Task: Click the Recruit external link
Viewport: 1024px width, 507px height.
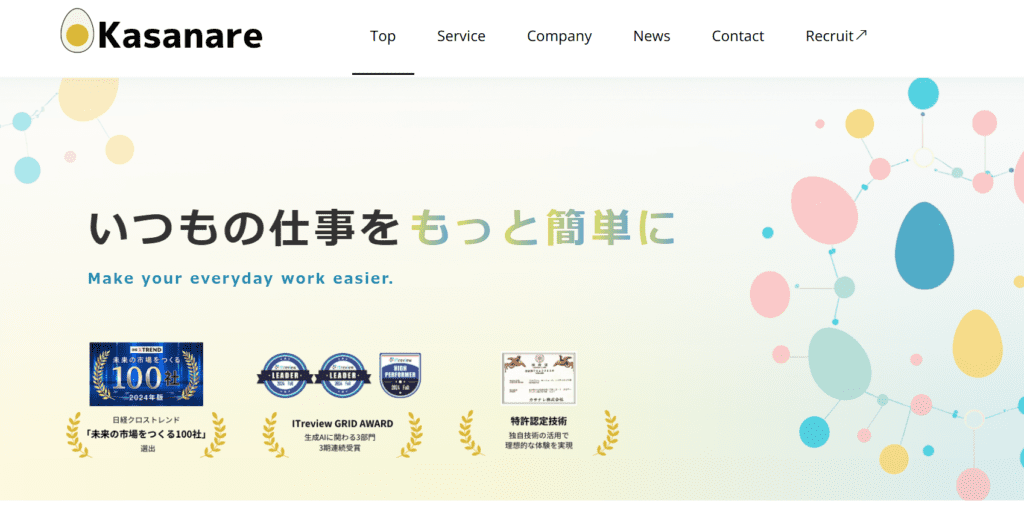Action: pos(829,36)
